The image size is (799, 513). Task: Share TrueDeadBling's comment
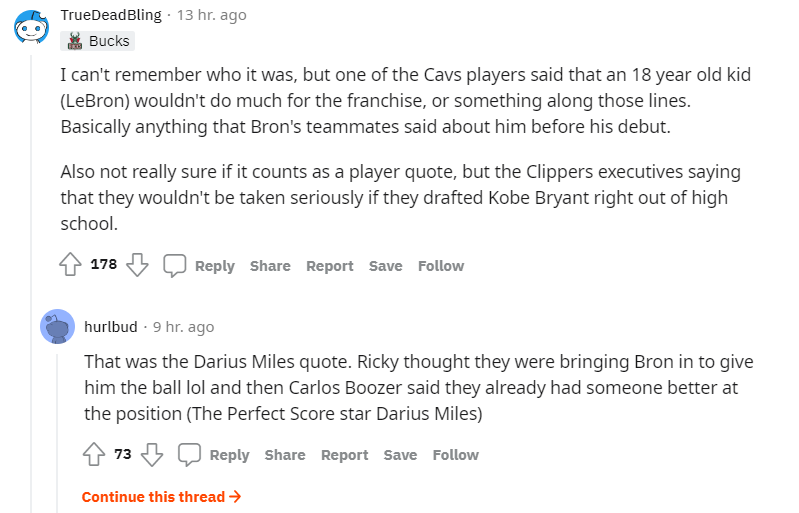(270, 265)
